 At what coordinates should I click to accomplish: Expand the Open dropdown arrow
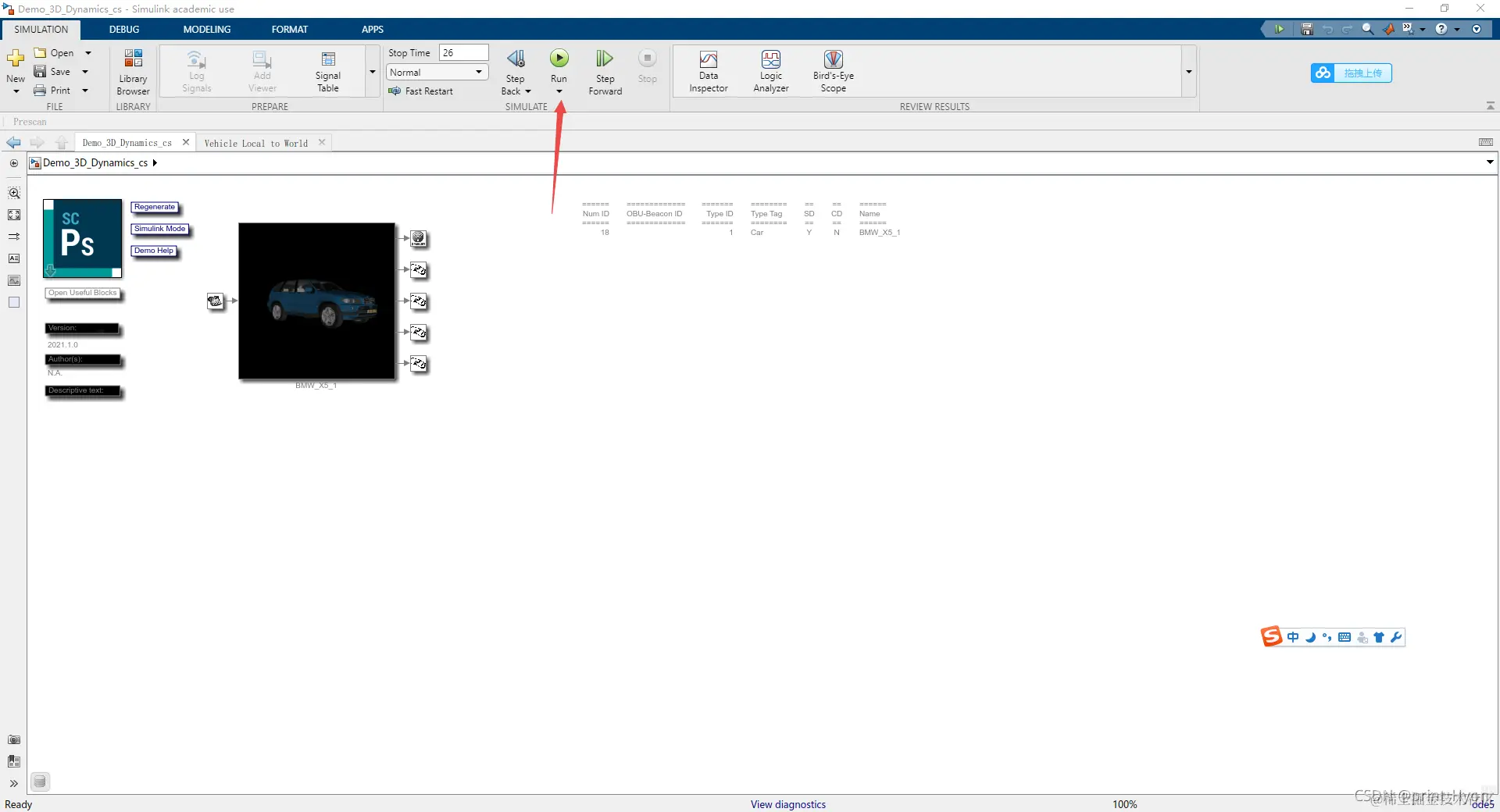(88, 53)
